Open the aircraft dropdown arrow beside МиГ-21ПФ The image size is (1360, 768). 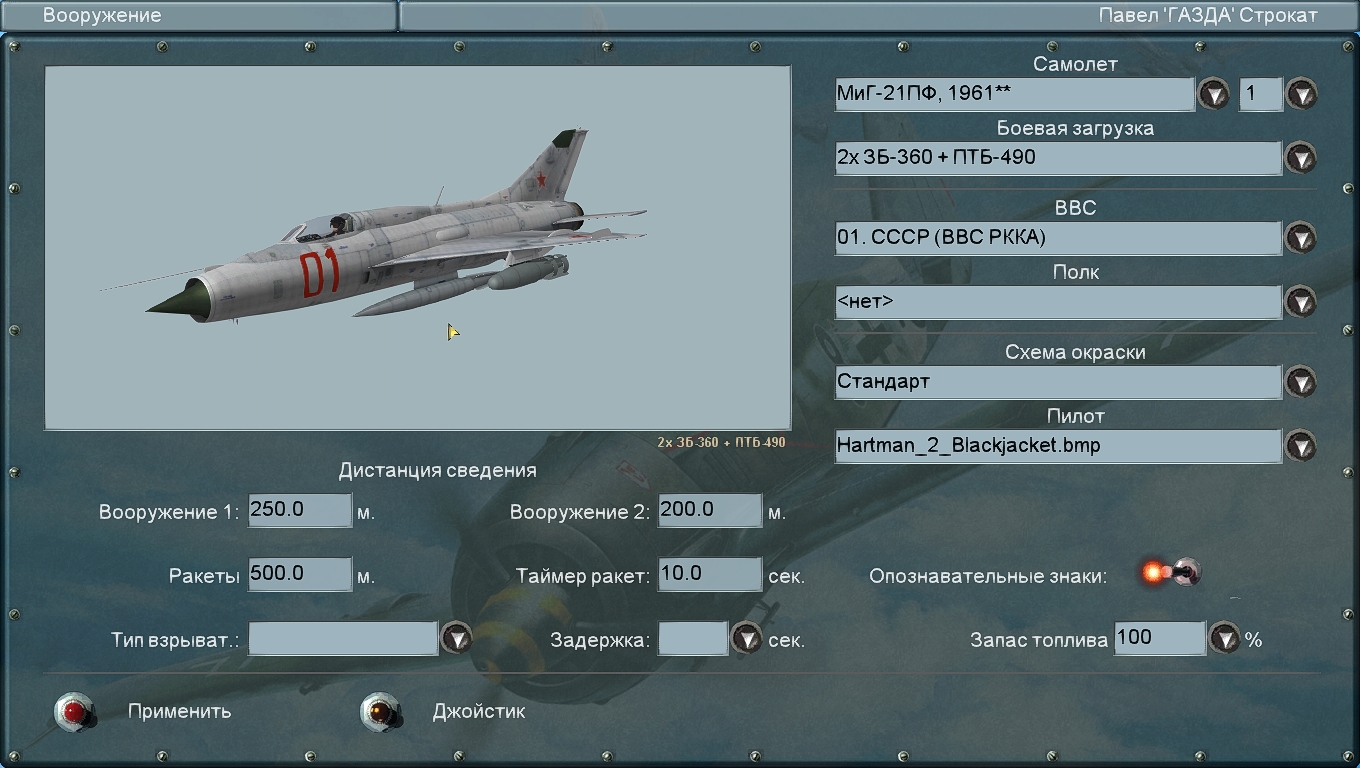pos(1214,94)
